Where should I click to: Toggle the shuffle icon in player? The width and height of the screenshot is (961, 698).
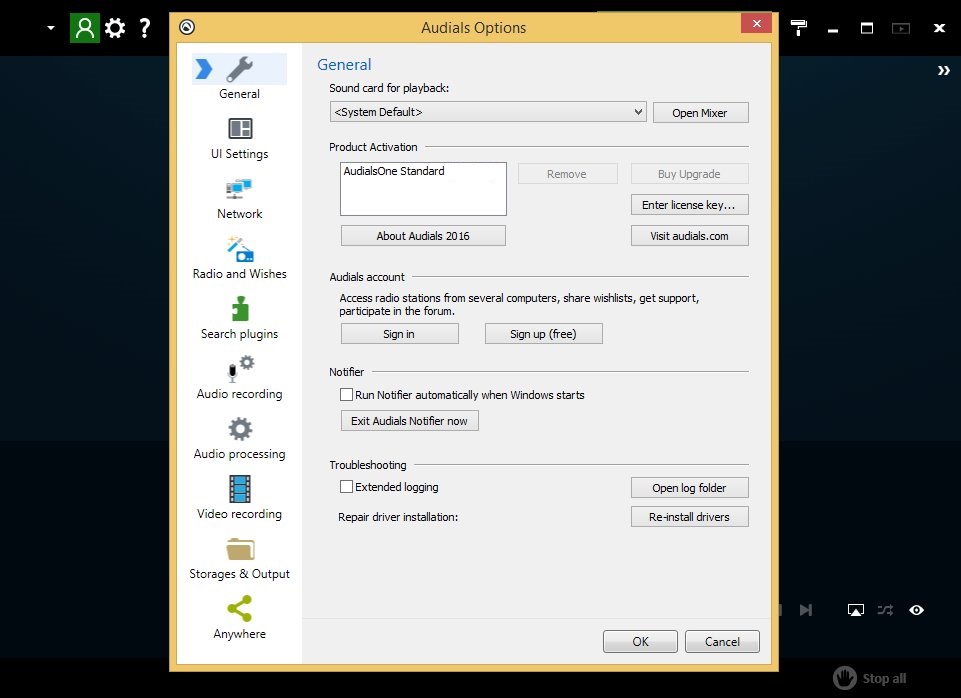885,610
